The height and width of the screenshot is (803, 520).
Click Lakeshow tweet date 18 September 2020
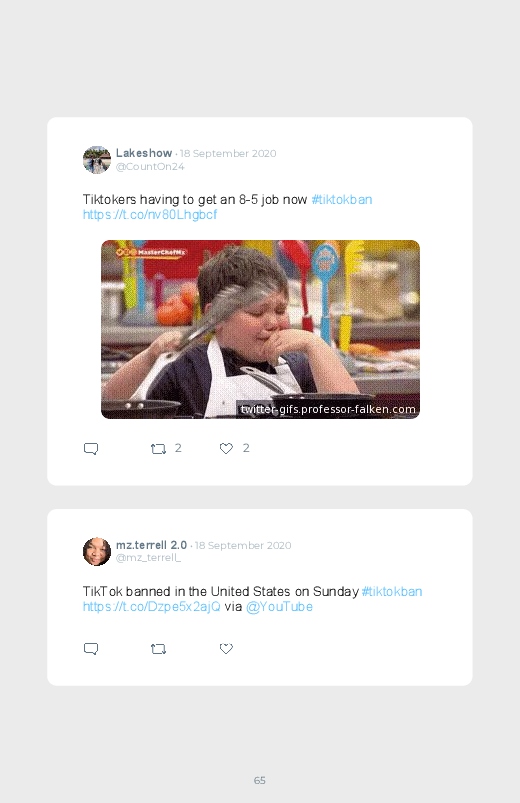point(228,154)
